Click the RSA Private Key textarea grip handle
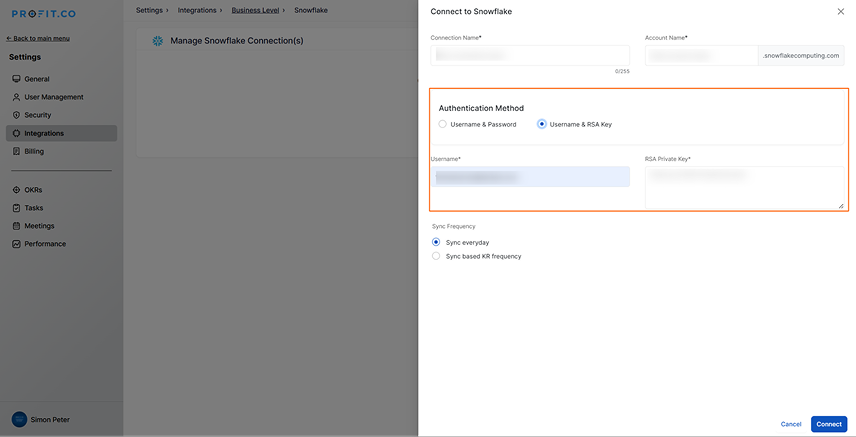 (841, 205)
